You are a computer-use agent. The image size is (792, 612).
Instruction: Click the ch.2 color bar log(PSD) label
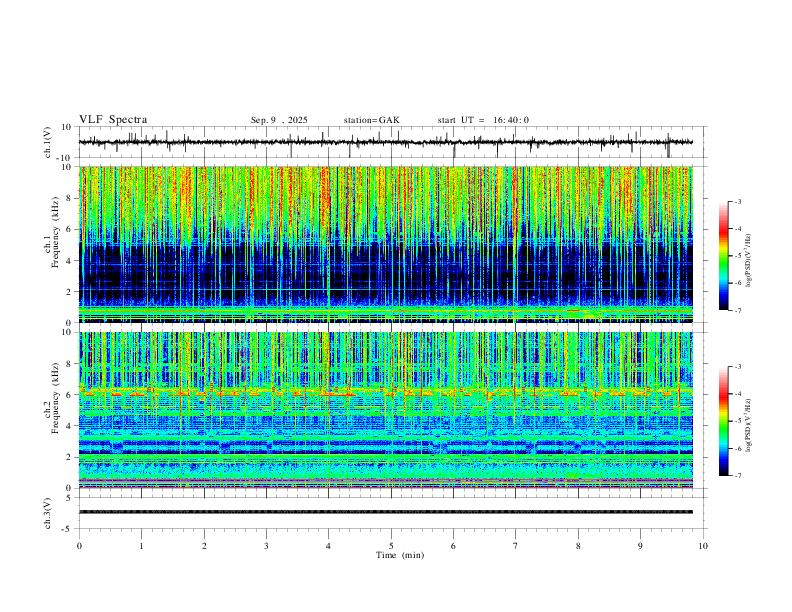(x=749, y=426)
